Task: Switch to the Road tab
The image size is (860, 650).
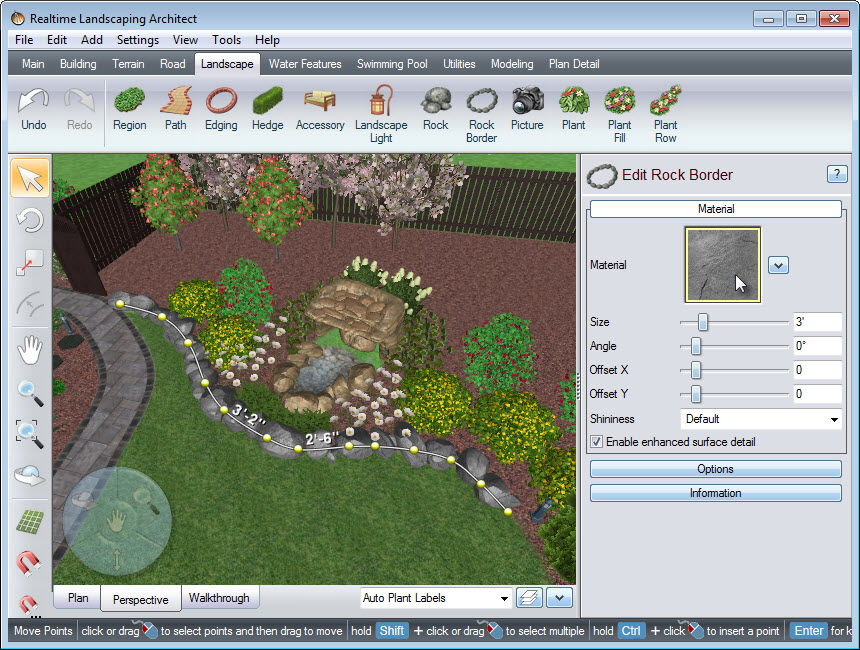Action: [173, 64]
